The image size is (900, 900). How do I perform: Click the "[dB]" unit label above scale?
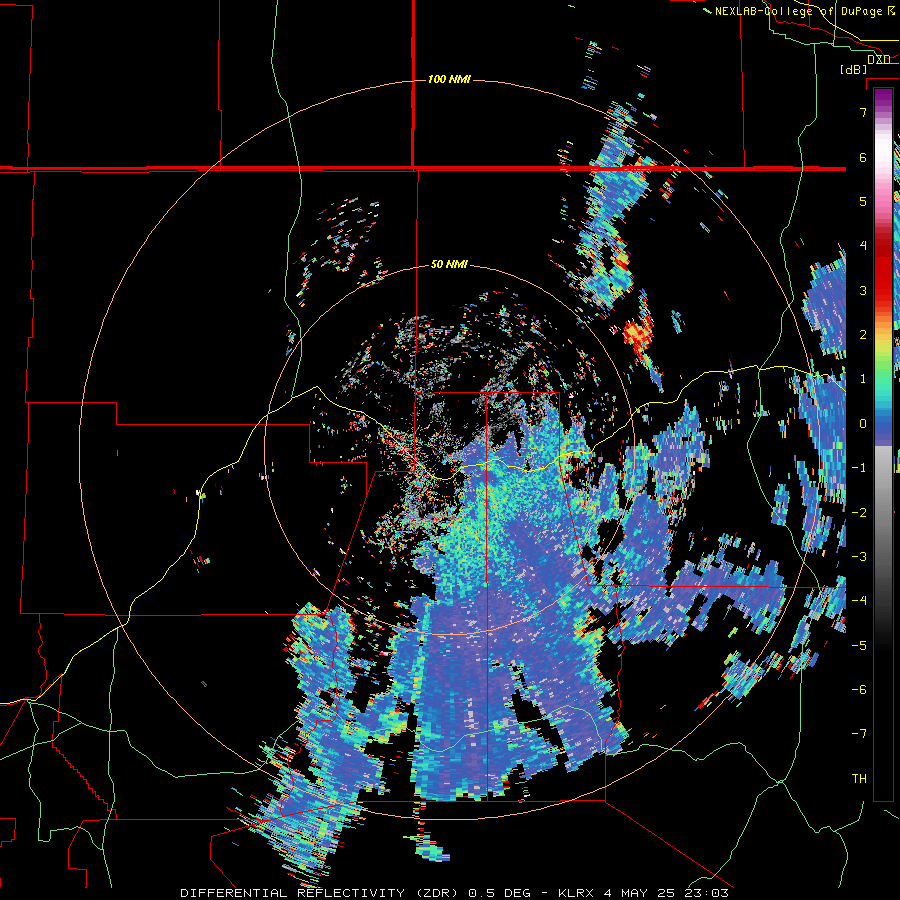853,69
